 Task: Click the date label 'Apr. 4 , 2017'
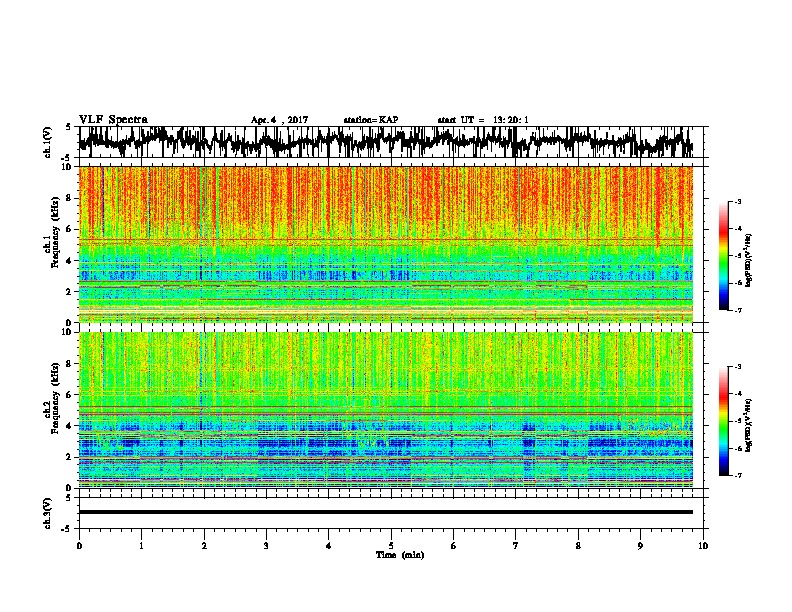279,120
